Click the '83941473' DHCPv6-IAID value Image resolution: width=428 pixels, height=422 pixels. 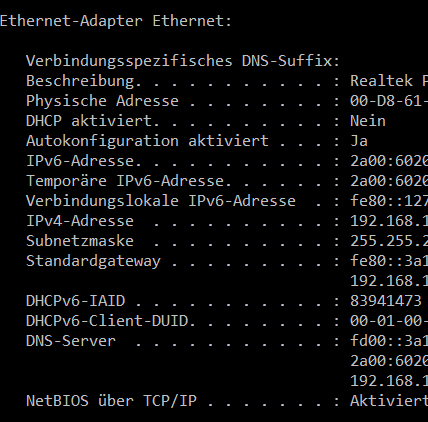point(386,301)
